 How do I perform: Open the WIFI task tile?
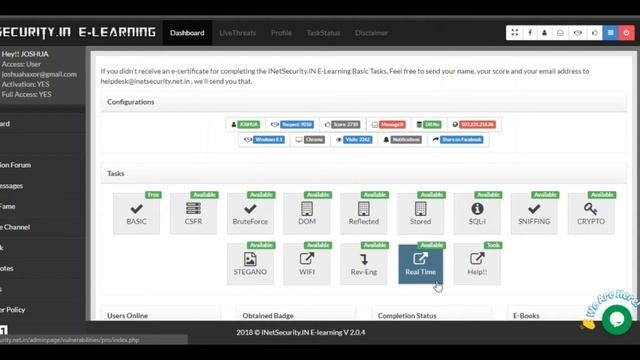click(x=307, y=264)
